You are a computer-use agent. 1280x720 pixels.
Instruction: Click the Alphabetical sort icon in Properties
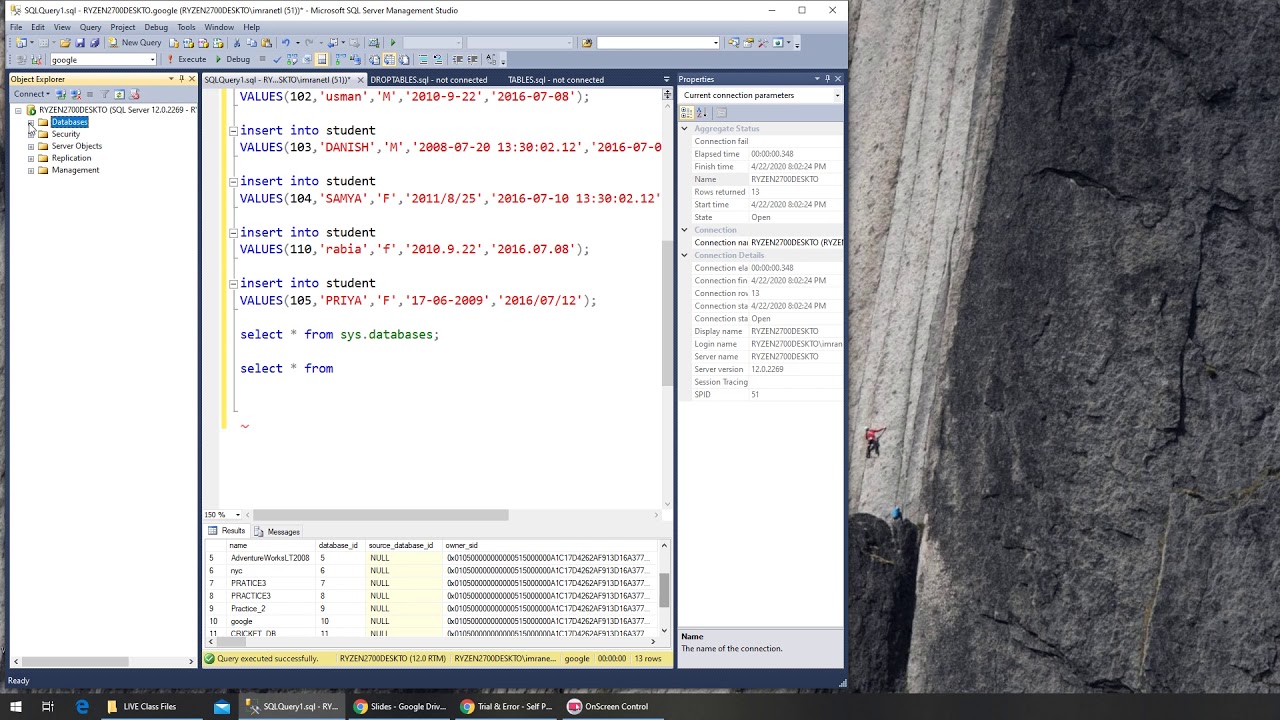pos(702,113)
